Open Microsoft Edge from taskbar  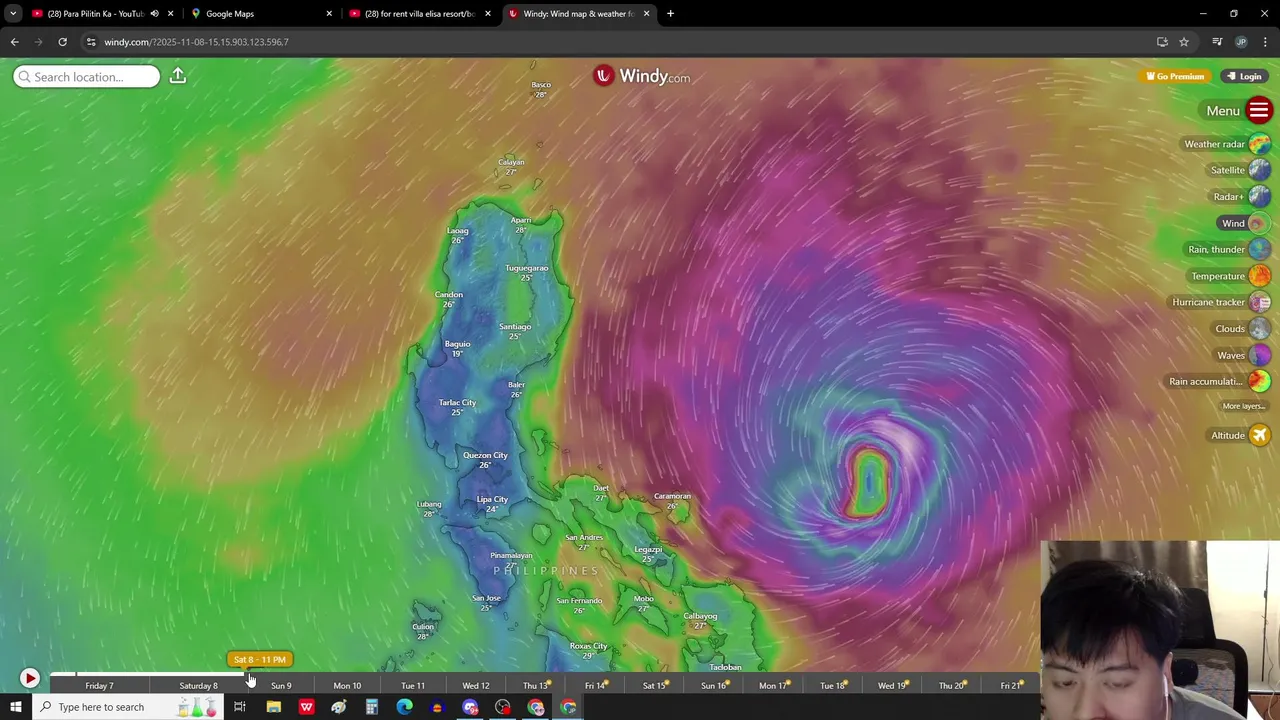point(404,707)
